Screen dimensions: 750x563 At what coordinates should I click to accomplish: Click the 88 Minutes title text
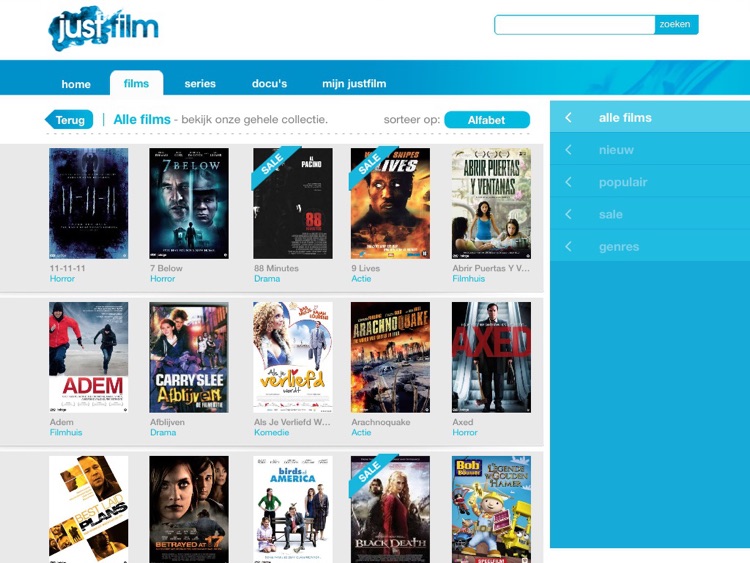[x=276, y=268]
